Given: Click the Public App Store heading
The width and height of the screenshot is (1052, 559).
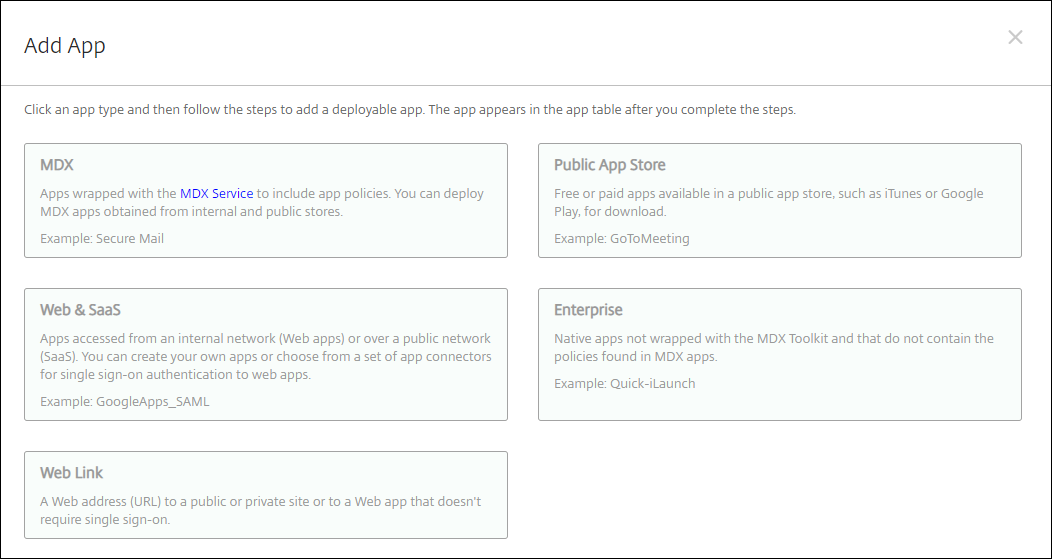Looking at the screenshot, I should point(609,165).
